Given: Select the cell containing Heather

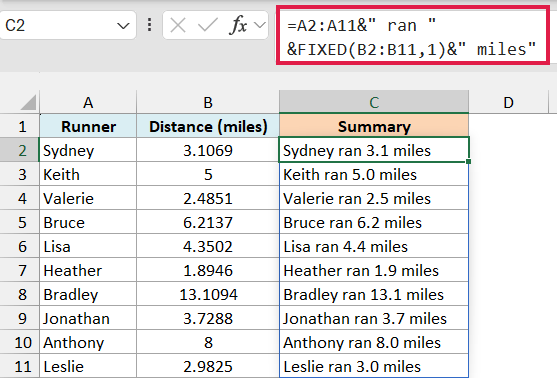Looking at the screenshot, I should pos(88,270).
